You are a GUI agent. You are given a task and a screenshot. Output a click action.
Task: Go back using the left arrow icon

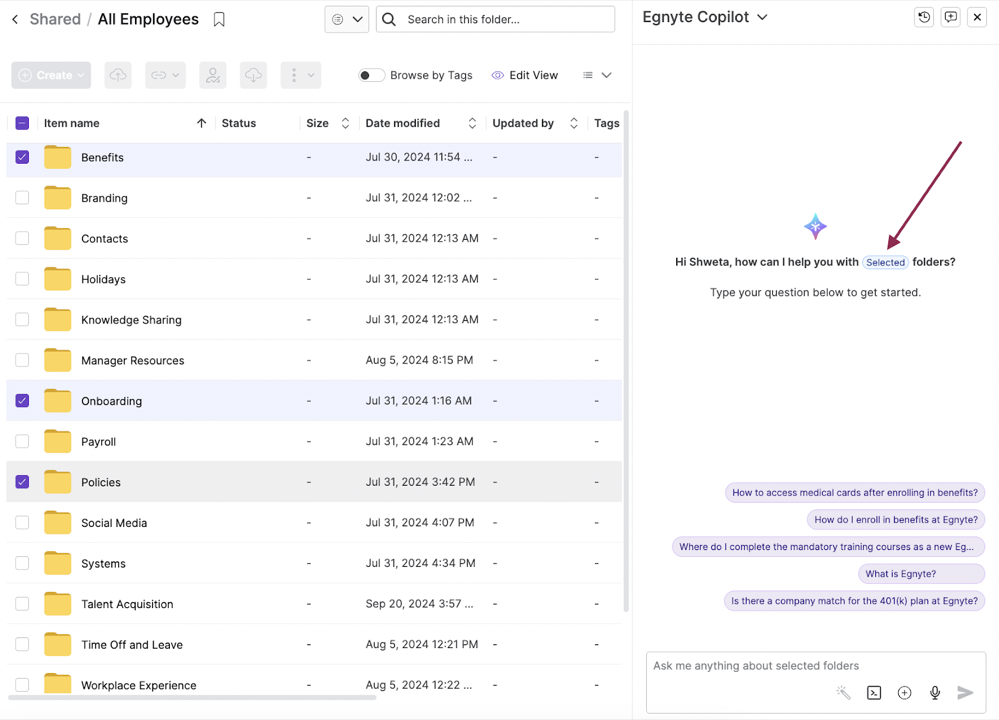pos(15,19)
